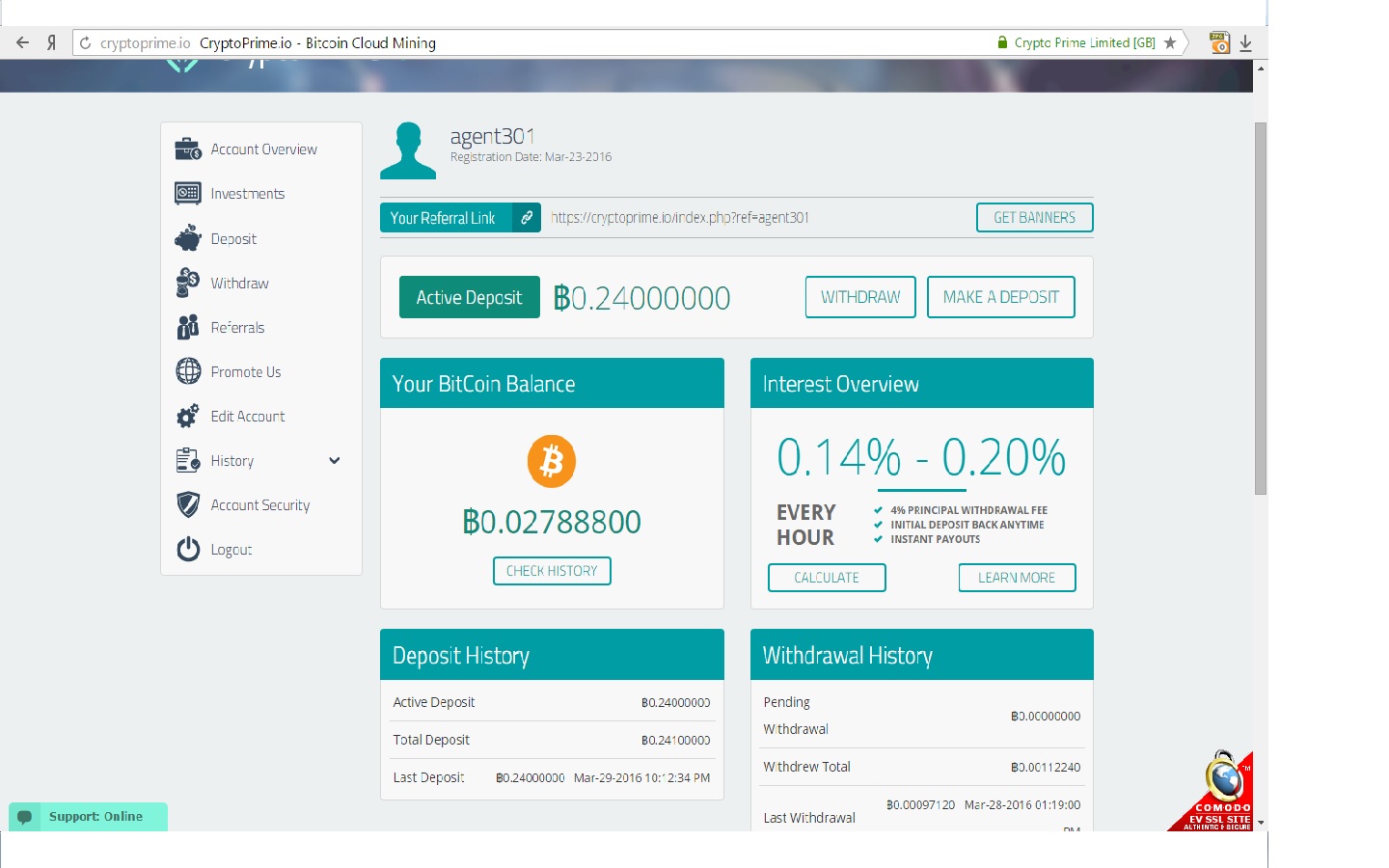The height and width of the screenshot is (868, 1389).
Task: Click the green SSL padlock icon
Action: coord(1002,42)
